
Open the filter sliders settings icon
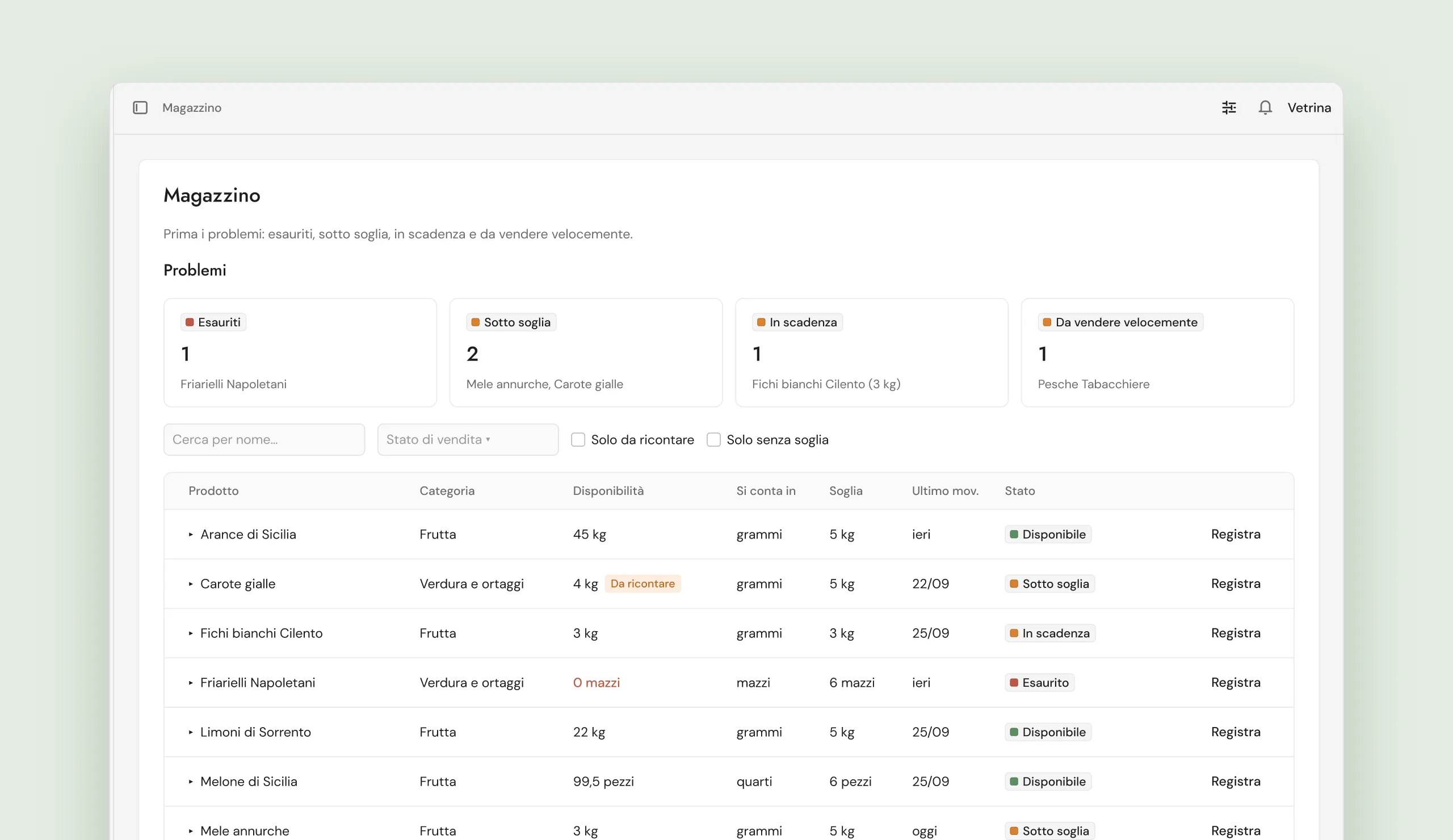click(x=1229, y=108)
